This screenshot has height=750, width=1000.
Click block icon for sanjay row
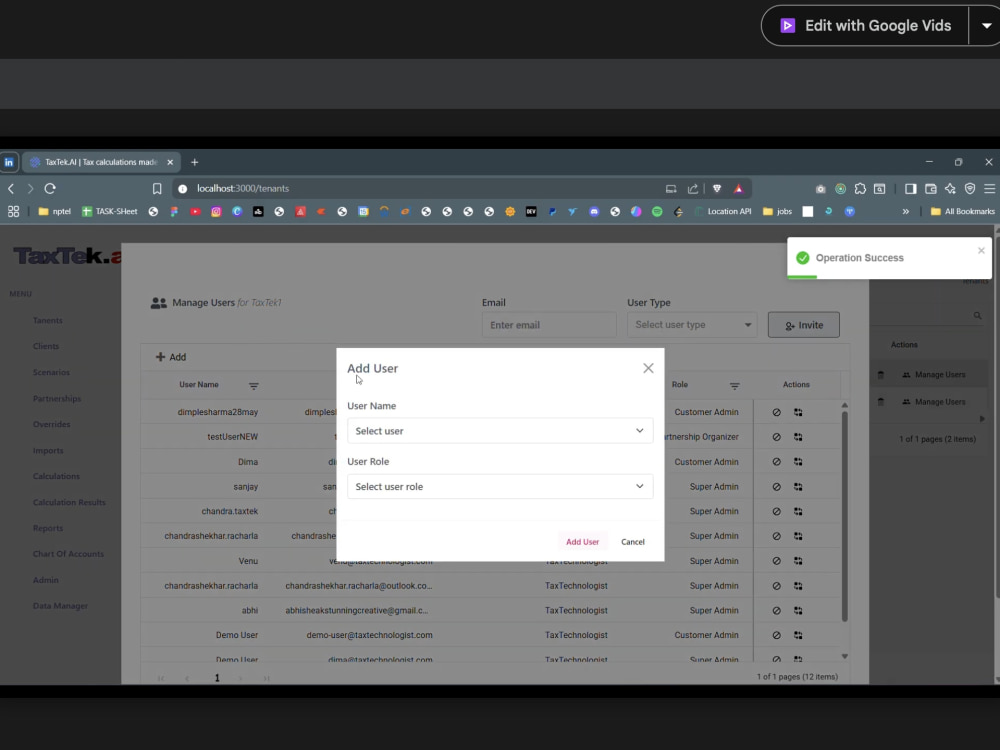tap(776, 487)
